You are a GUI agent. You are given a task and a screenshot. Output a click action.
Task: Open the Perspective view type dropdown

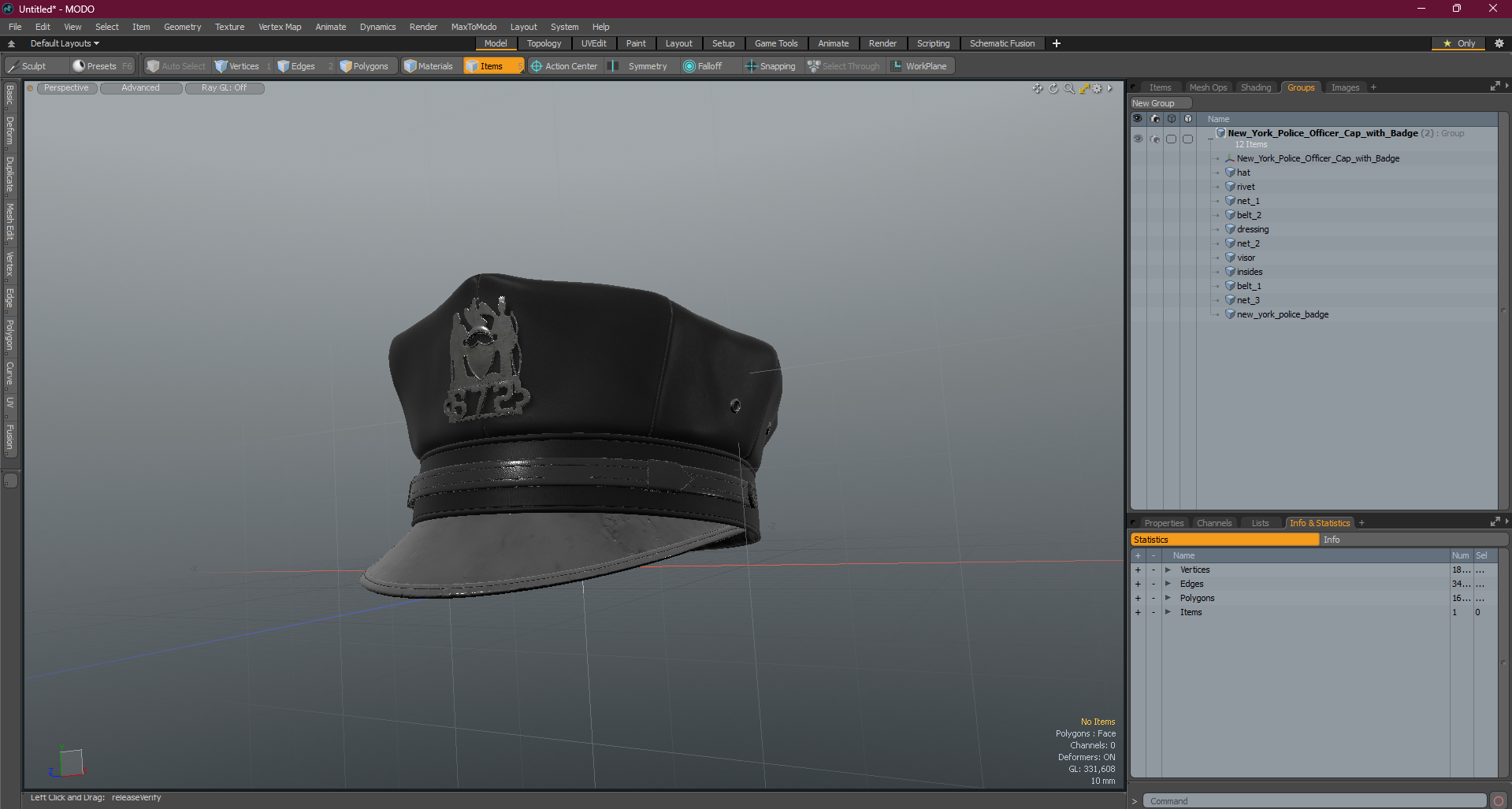66,88
